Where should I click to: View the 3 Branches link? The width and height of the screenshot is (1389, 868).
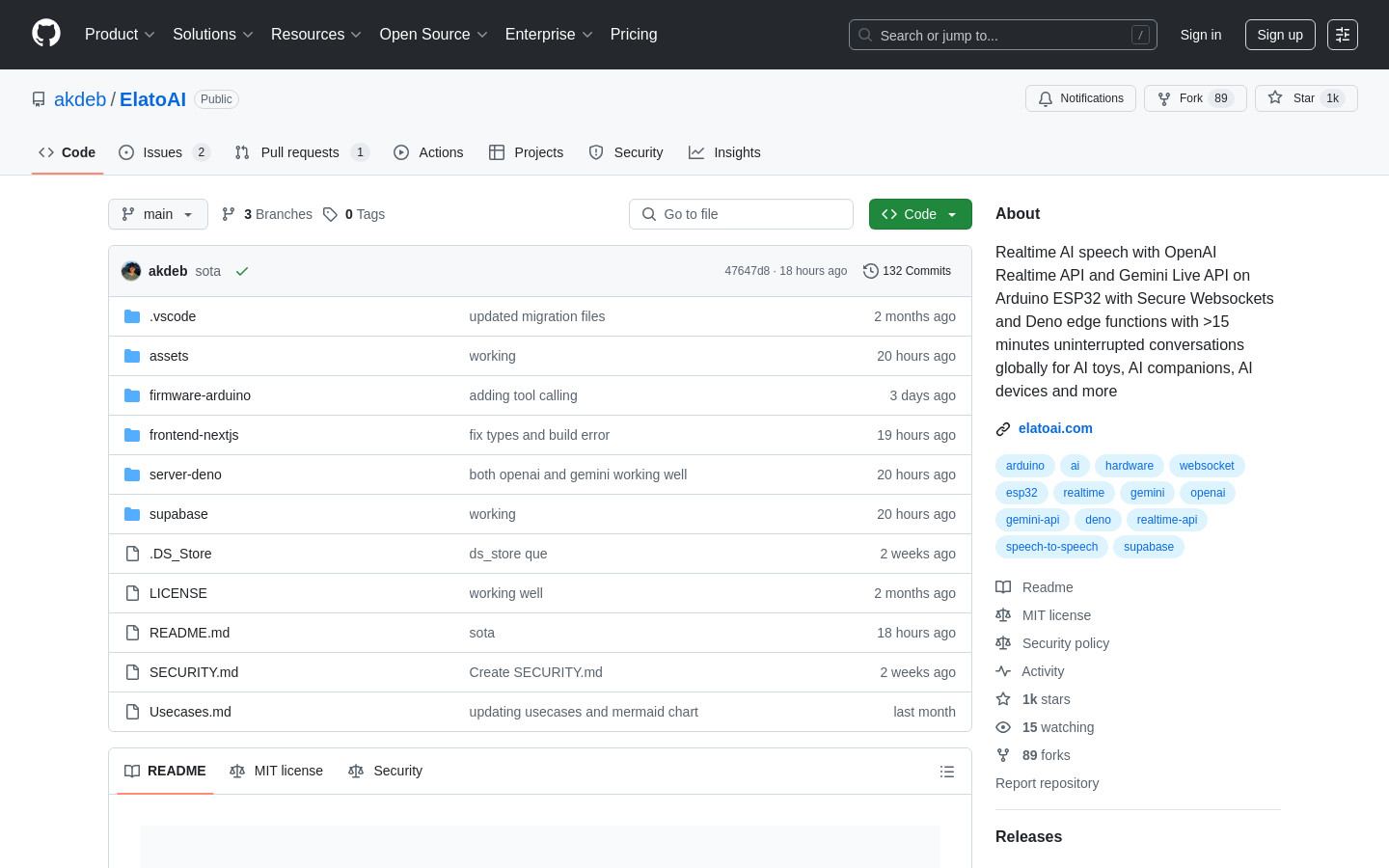pos(267,214)
